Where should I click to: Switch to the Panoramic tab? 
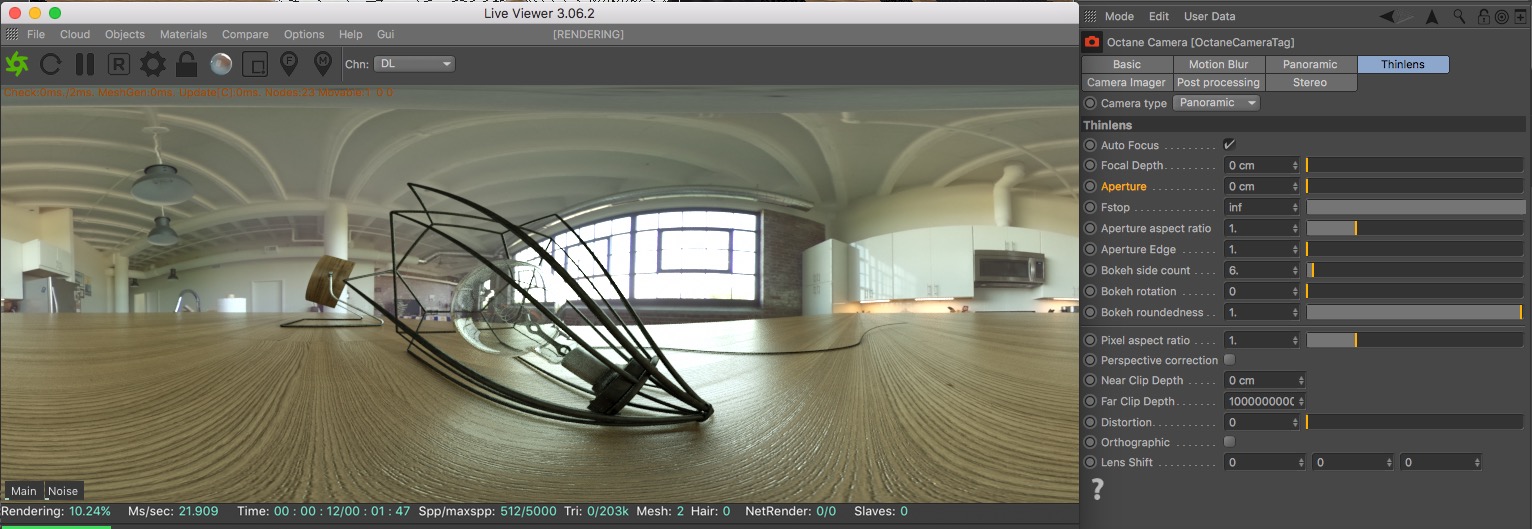[1310, 64]
